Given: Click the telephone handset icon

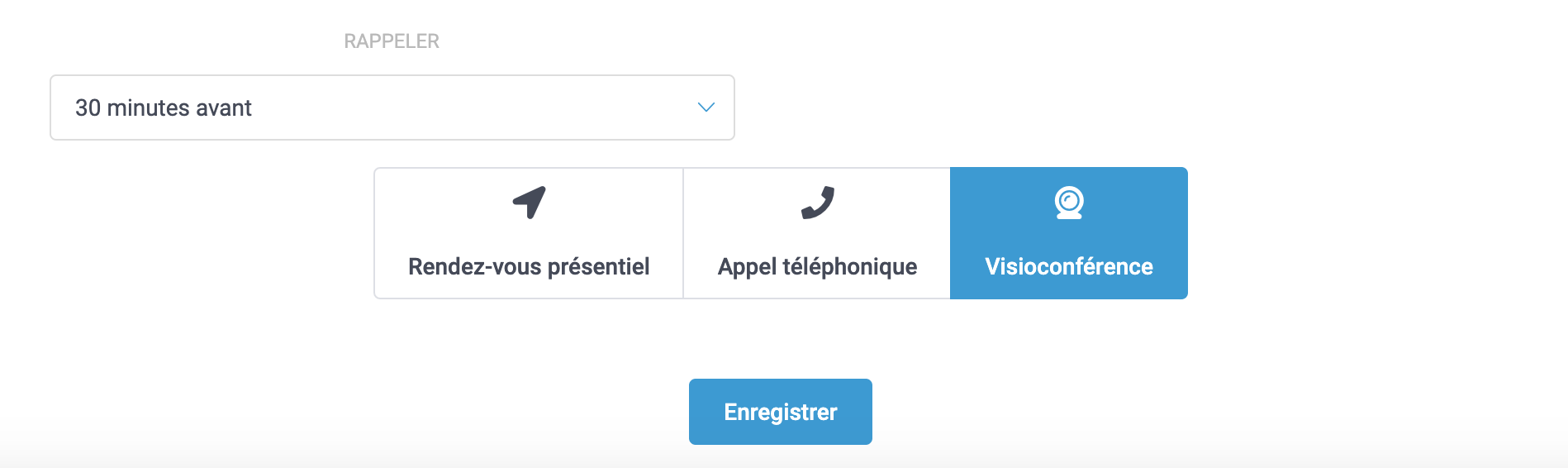Looking at the screenshot, I should [x=818, y=203].
